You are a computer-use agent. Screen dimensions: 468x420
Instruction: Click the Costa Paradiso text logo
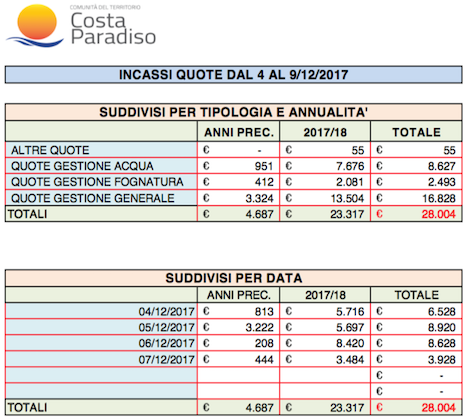click(113, 28)
